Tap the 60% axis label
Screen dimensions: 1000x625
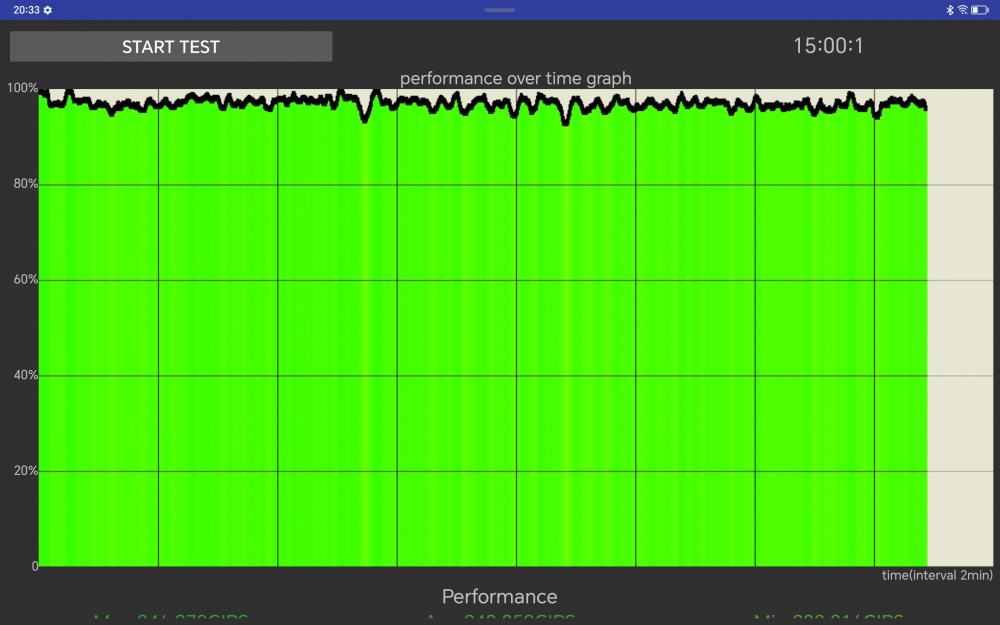[x=26, y=279]
